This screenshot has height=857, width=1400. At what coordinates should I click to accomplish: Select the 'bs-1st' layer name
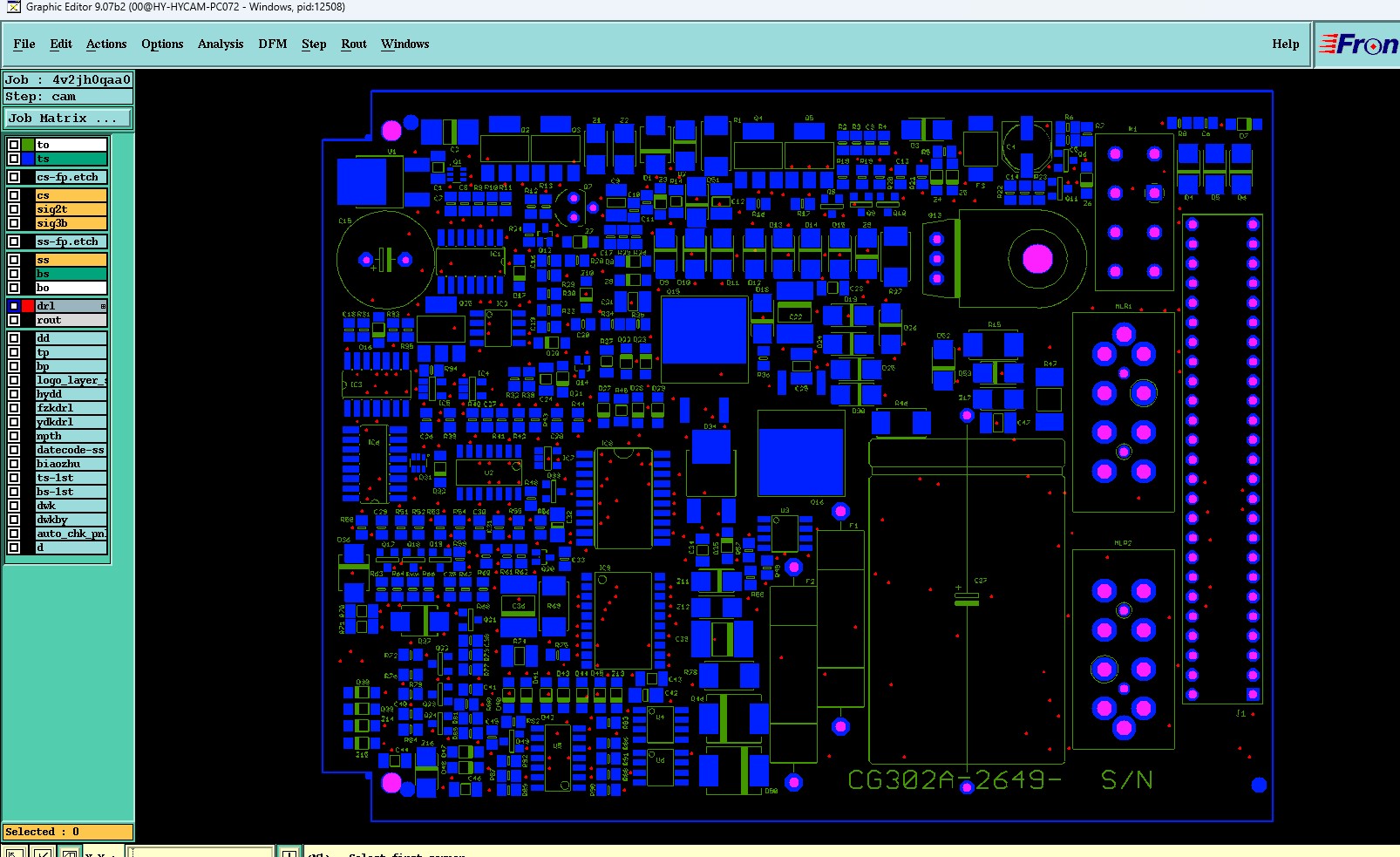tap(71, 492)
